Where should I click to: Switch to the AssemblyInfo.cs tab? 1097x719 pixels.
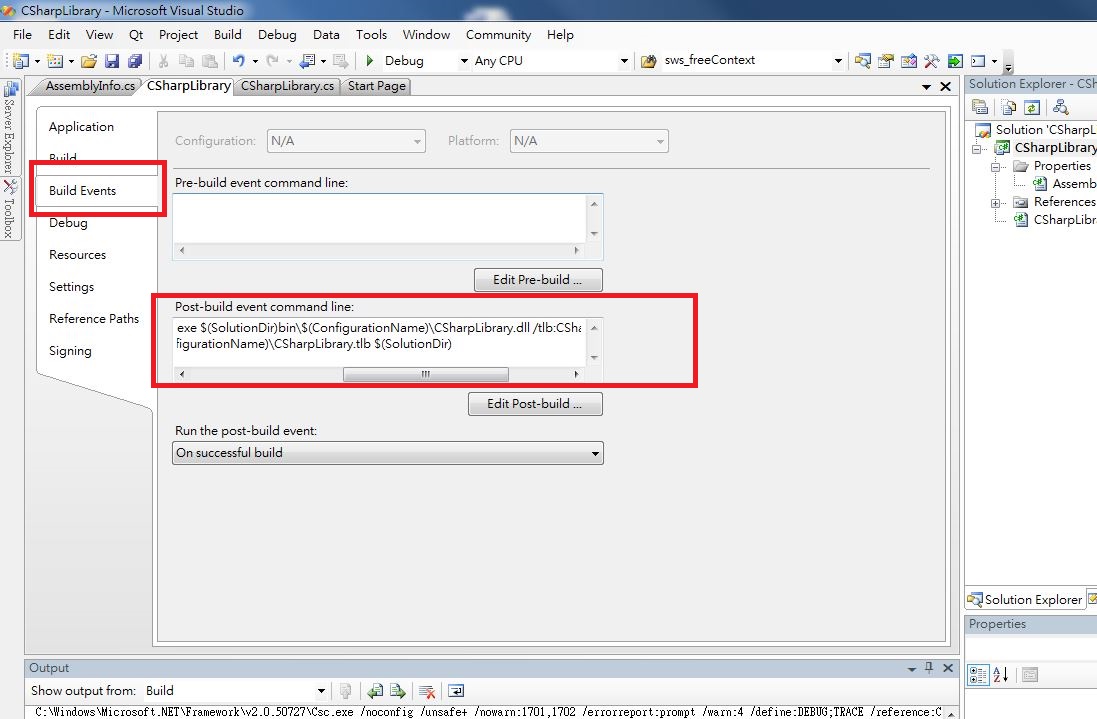click(90, 86)
